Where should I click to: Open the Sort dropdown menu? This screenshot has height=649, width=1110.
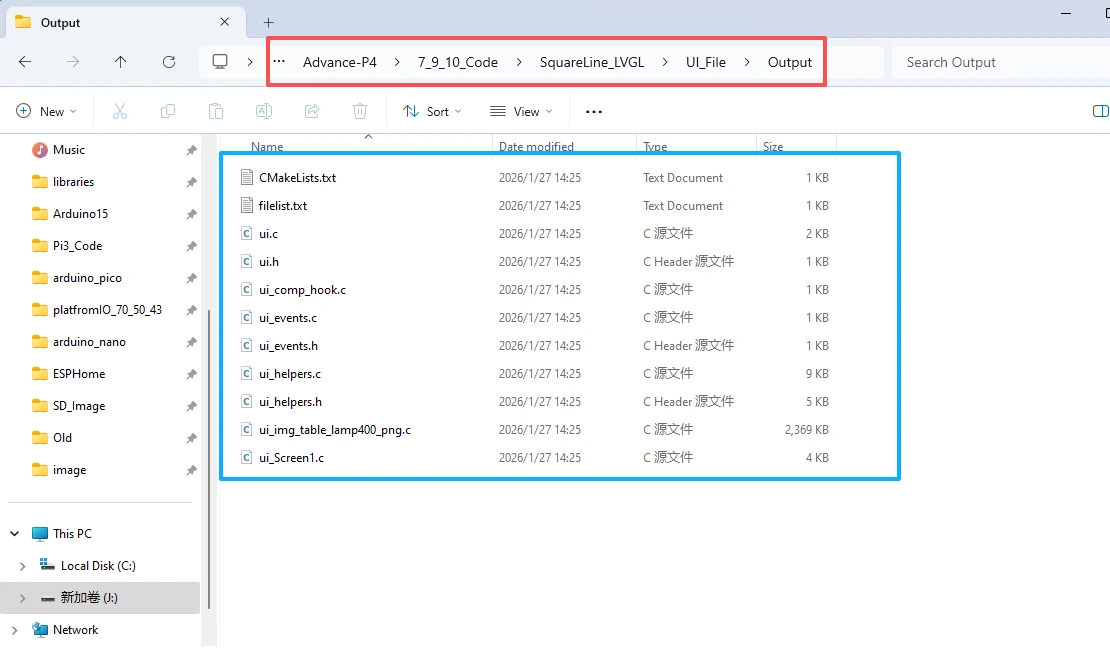[432, 111]
